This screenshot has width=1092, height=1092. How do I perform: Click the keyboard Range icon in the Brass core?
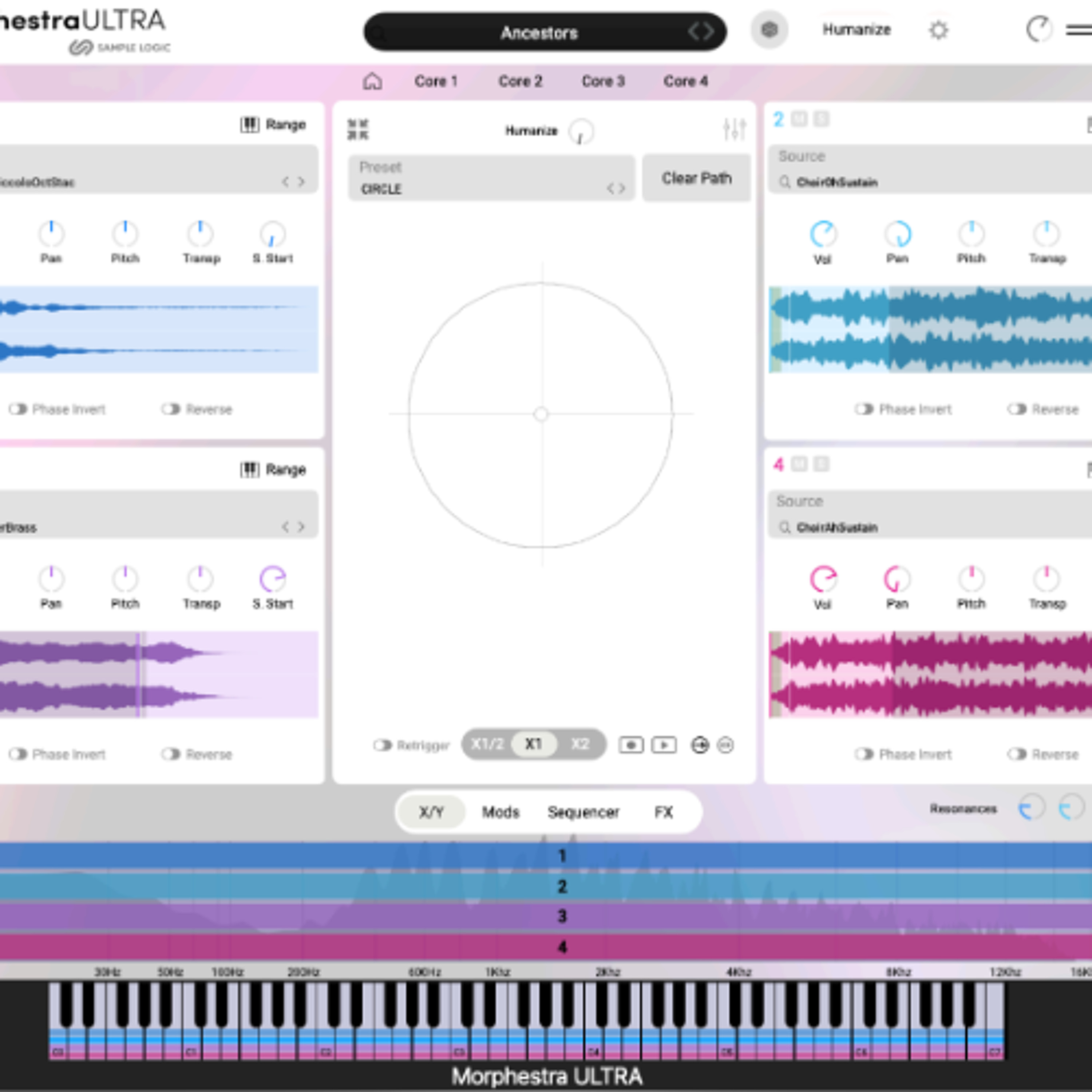point(250,469)
